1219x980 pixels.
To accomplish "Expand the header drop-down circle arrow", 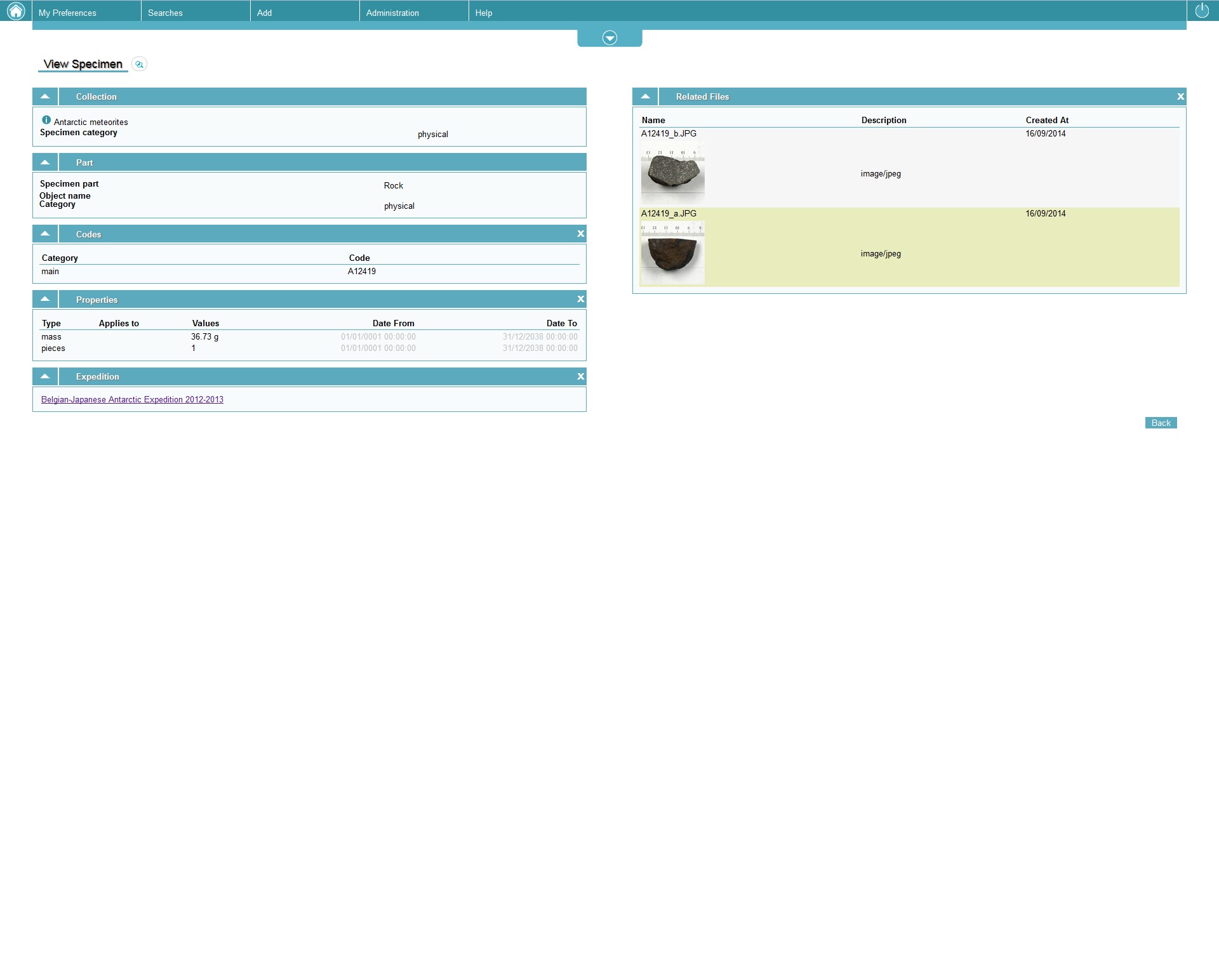I will (x=609, y=38).
